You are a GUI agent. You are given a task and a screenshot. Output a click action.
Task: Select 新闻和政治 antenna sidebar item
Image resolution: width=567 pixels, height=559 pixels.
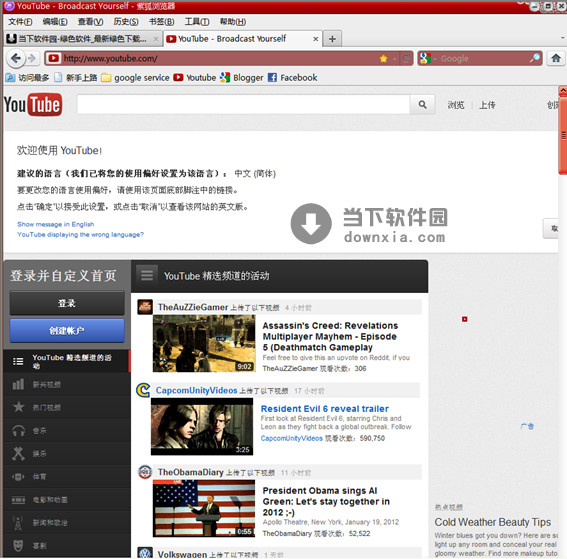coord(67,522)
